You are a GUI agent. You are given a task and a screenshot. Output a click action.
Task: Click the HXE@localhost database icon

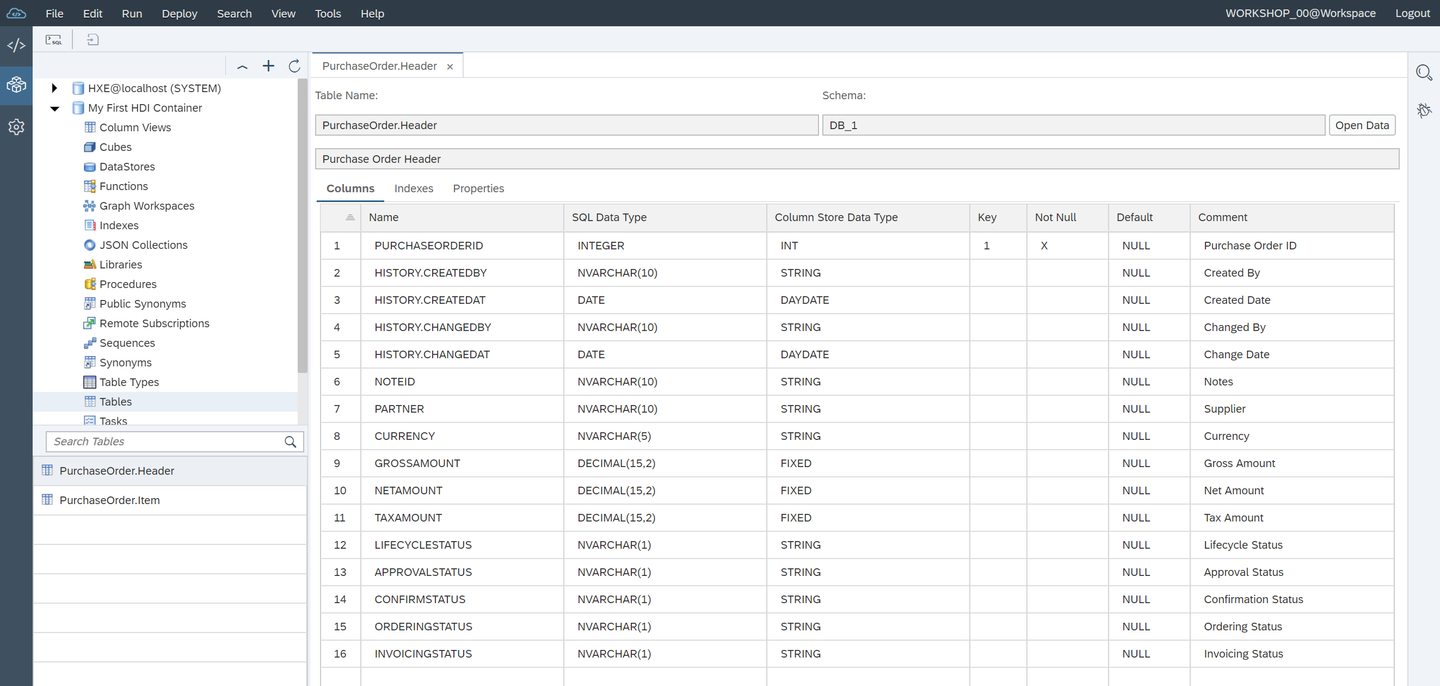pos(78,88)
